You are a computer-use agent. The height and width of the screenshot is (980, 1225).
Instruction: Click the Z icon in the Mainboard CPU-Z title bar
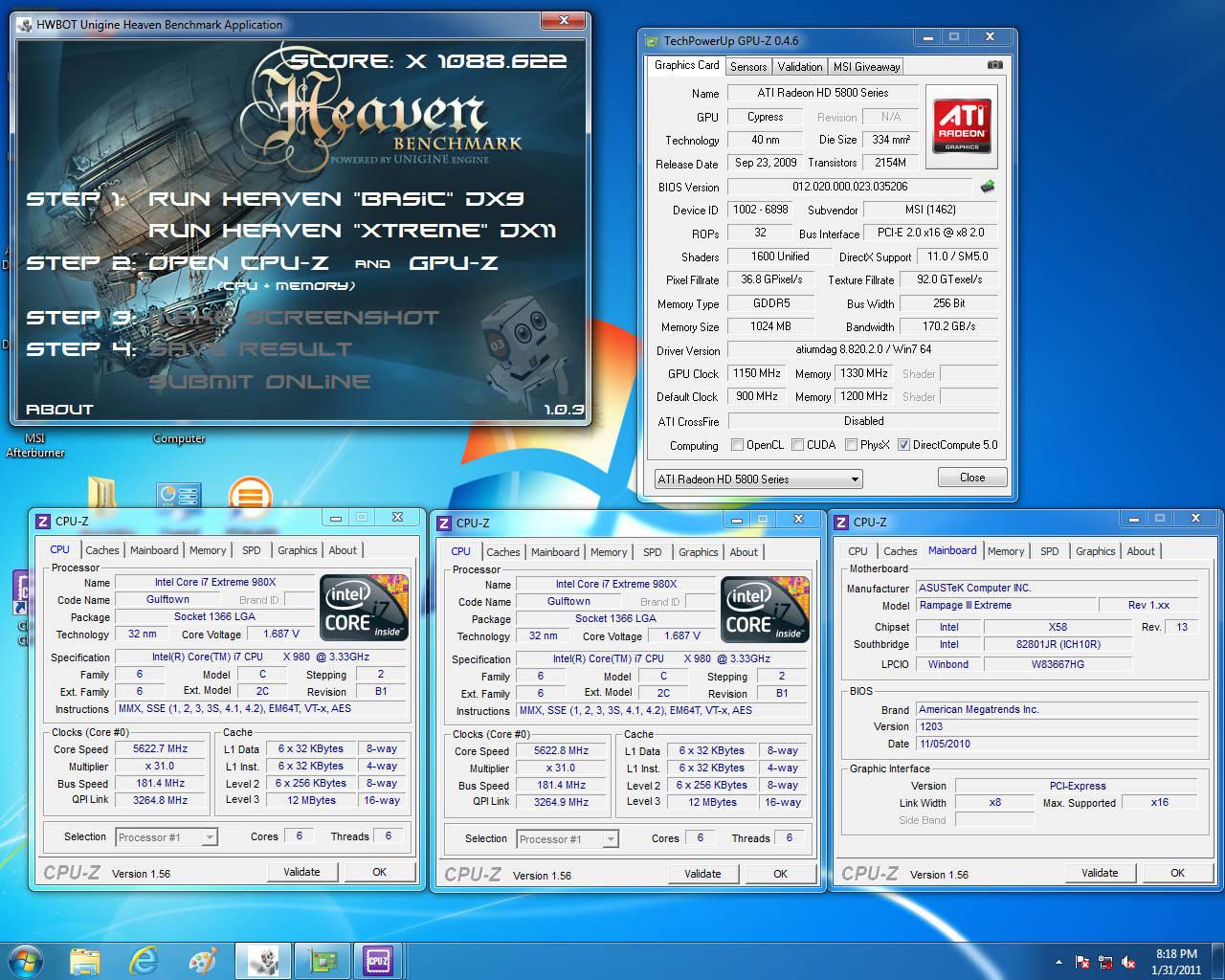point(841,522)
